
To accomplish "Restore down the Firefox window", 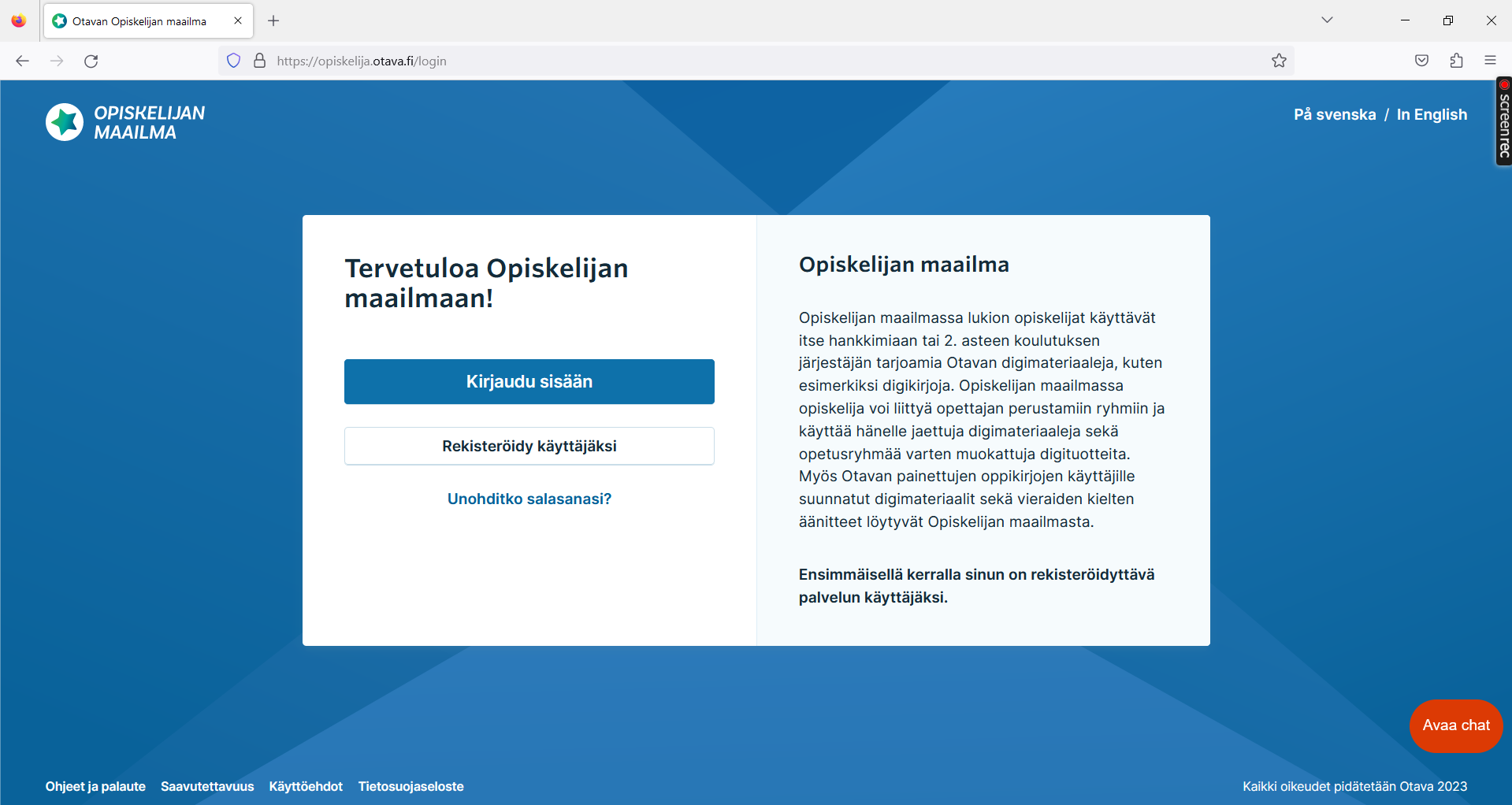I will [x=1448, y=20].
